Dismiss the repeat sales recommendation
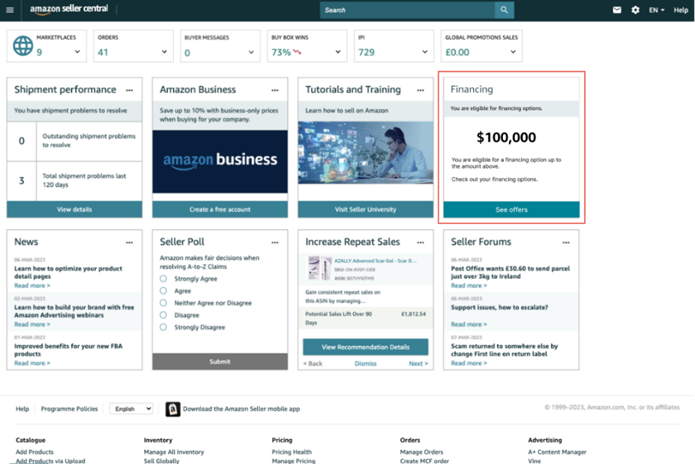The width and height of the screenshot is (695, 464). coord(366,363)
